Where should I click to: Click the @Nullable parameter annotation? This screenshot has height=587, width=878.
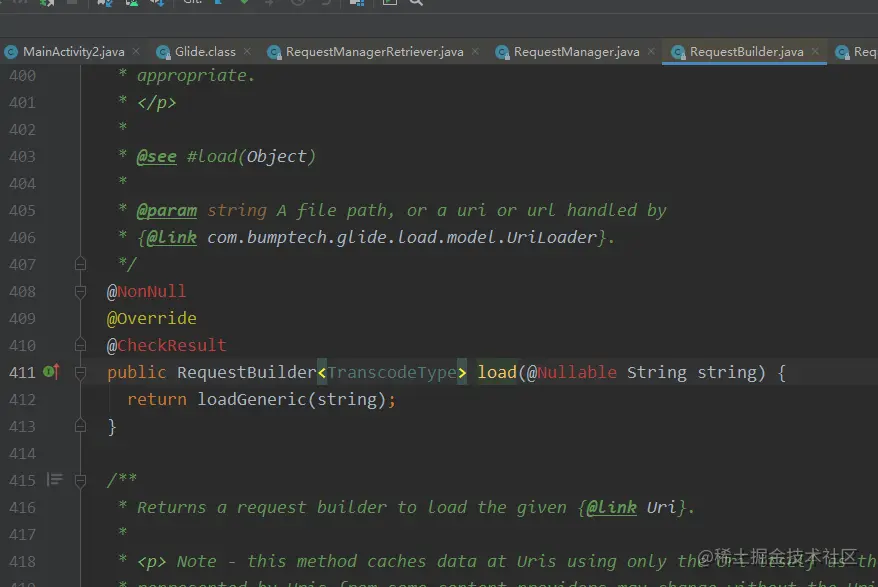(572, 372)
